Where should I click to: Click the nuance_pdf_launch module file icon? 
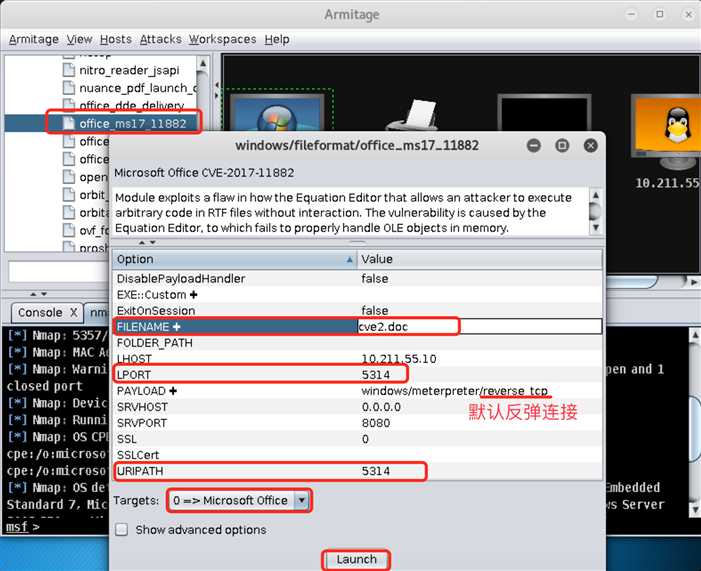[x=69, y=88]
